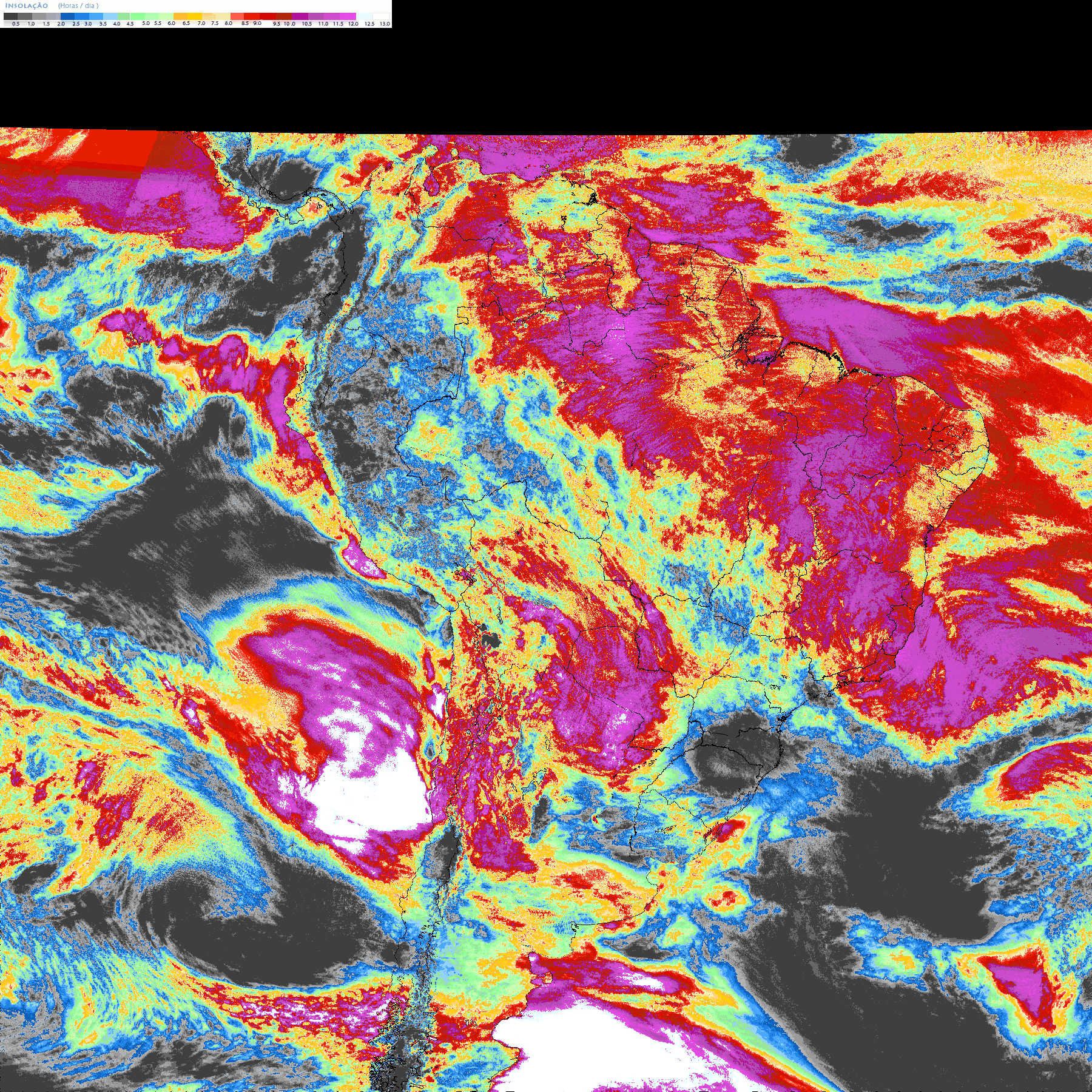Click the 9.0 legend value

pyautogui.click(x=257, y=23)
